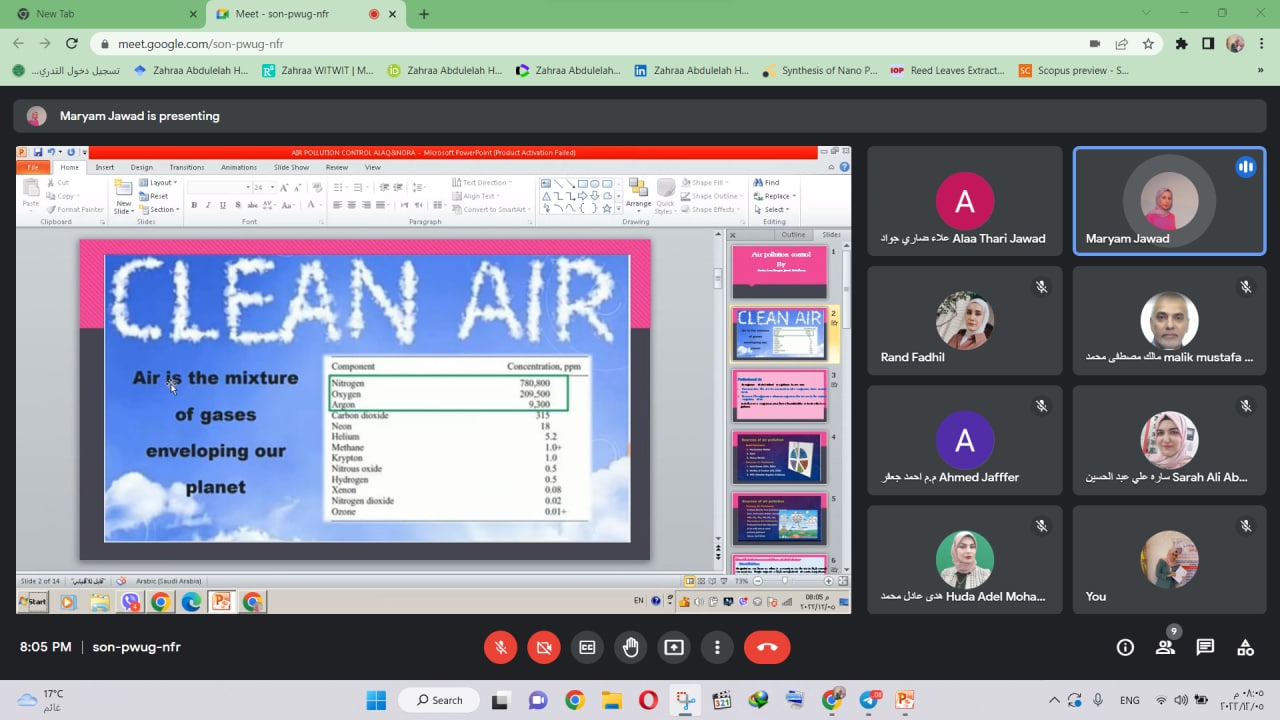The width and height of the screenshot is (1280, 720).
Task: Select slide 3 thumbnail in Slides pane
Action: pos(779,394)
